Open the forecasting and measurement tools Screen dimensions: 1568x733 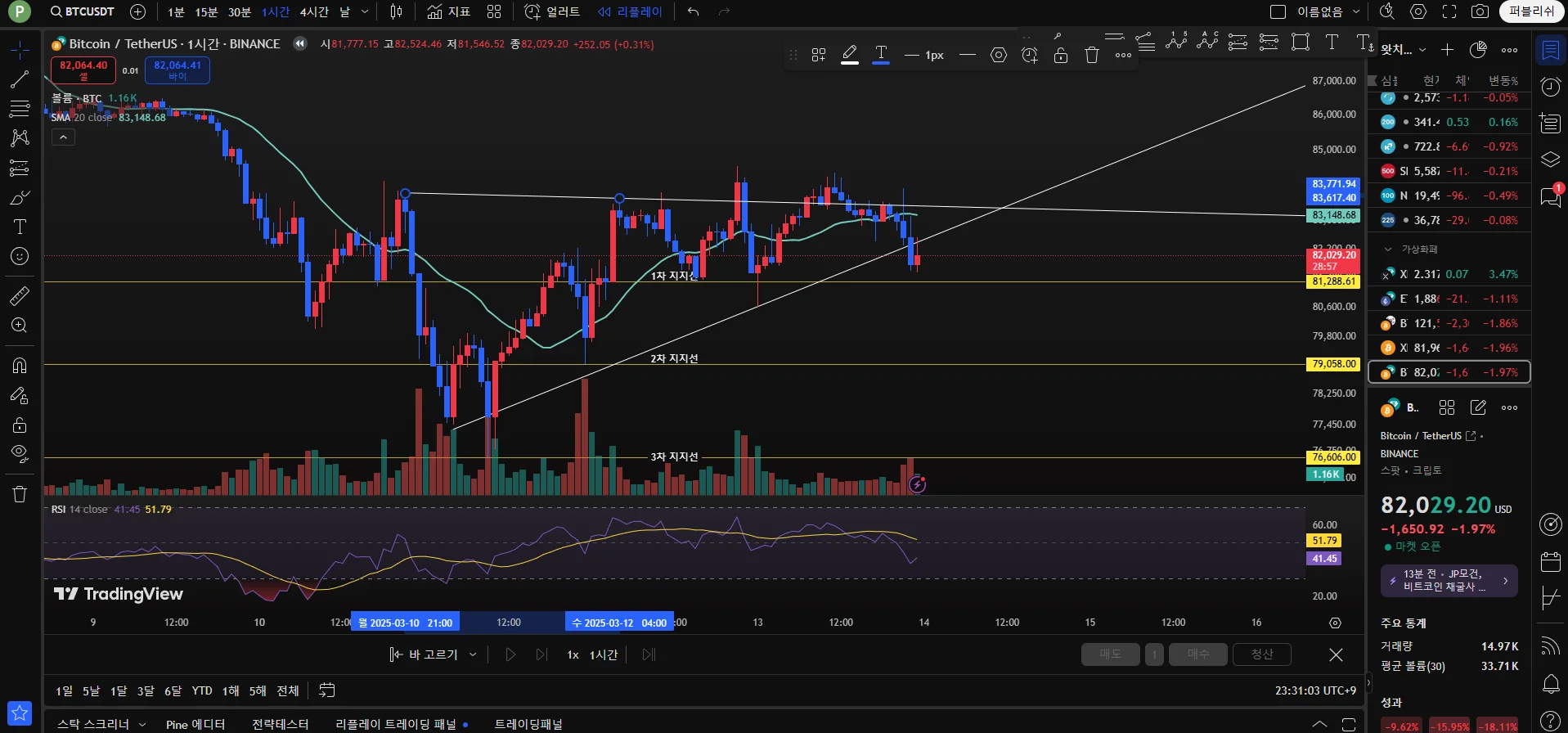pyautogui.click(x=20, y=168)
